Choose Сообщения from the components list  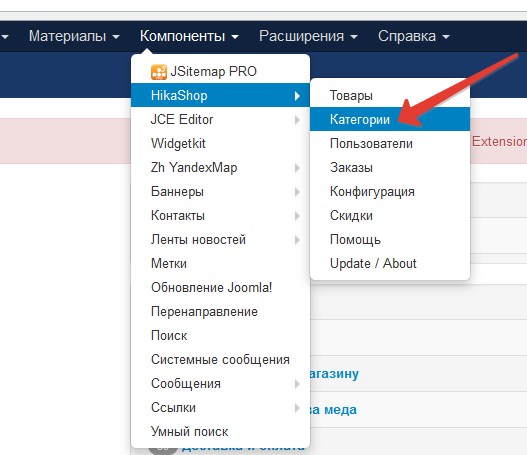[220, 383]
